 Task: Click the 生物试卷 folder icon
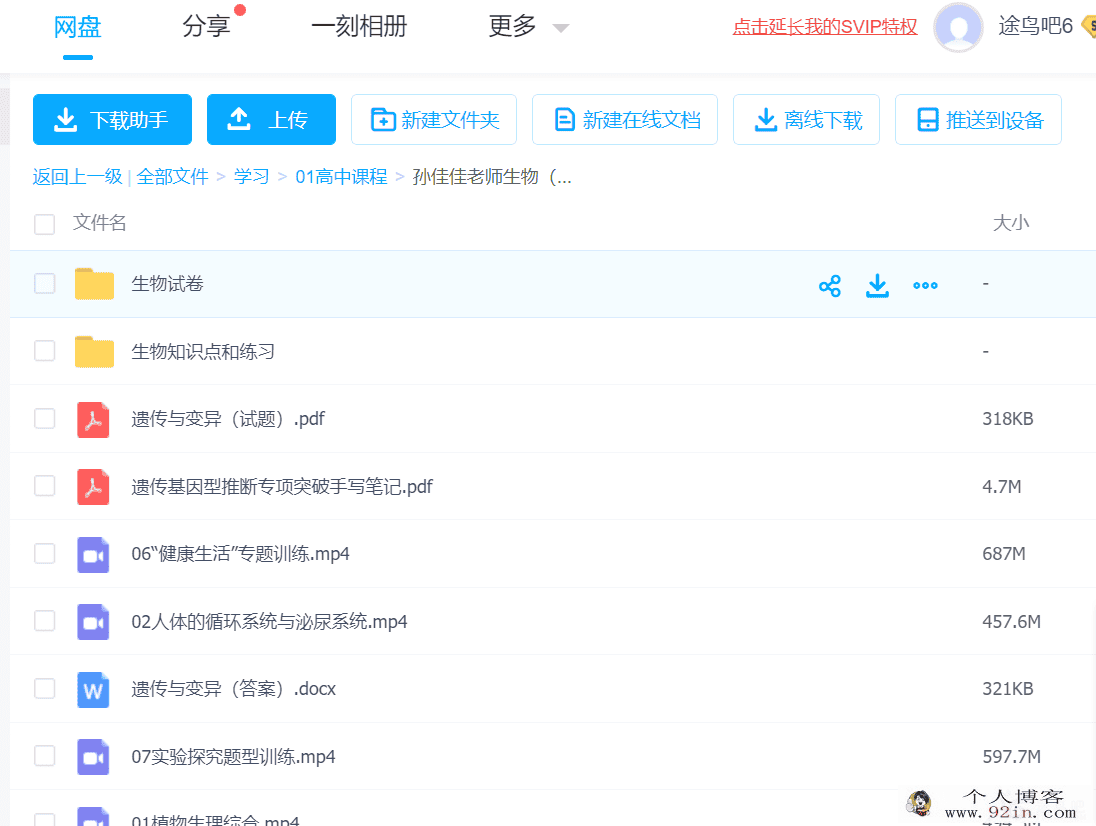94,284
